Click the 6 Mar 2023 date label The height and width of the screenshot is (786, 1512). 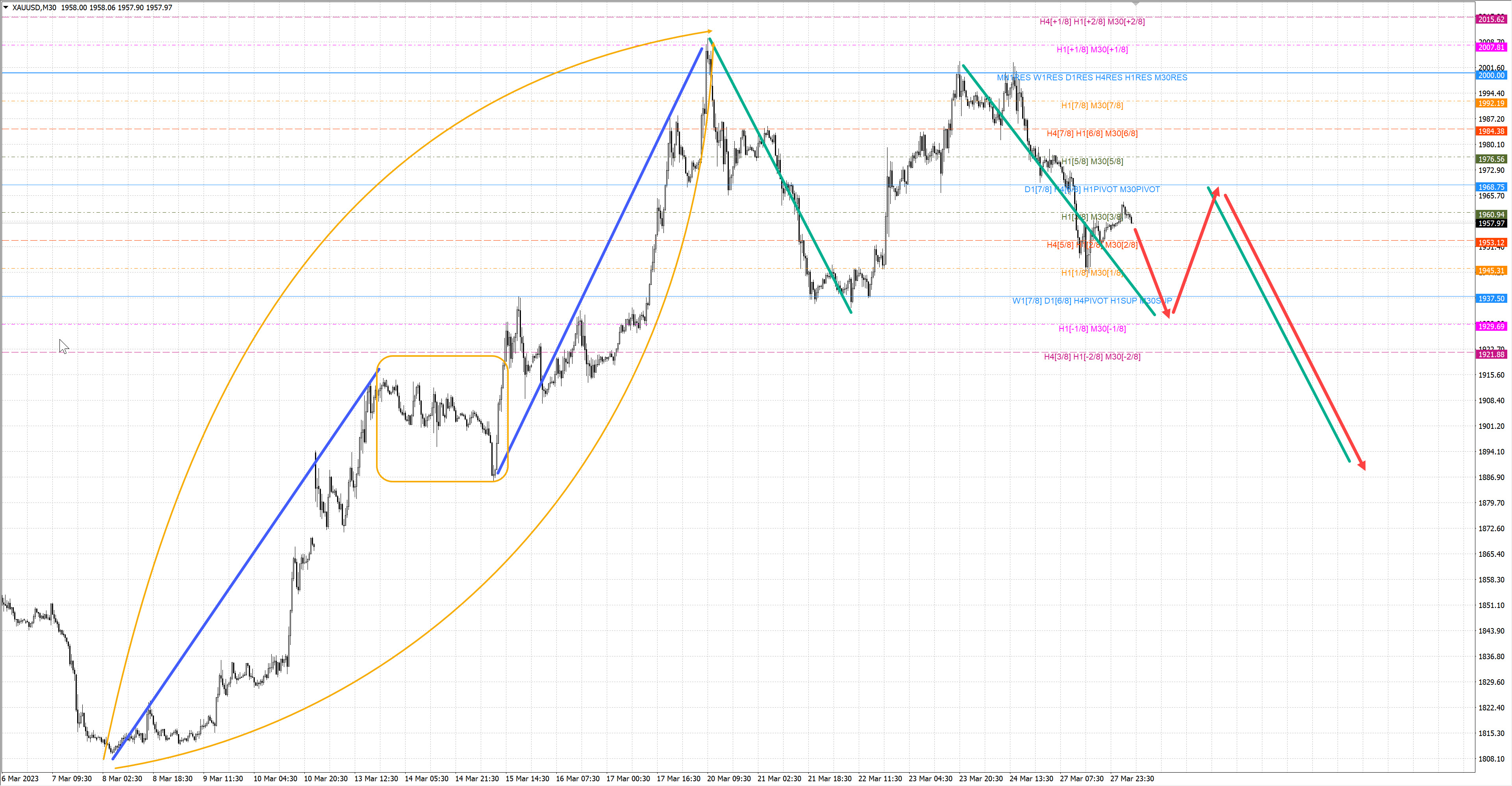(20, 779)
